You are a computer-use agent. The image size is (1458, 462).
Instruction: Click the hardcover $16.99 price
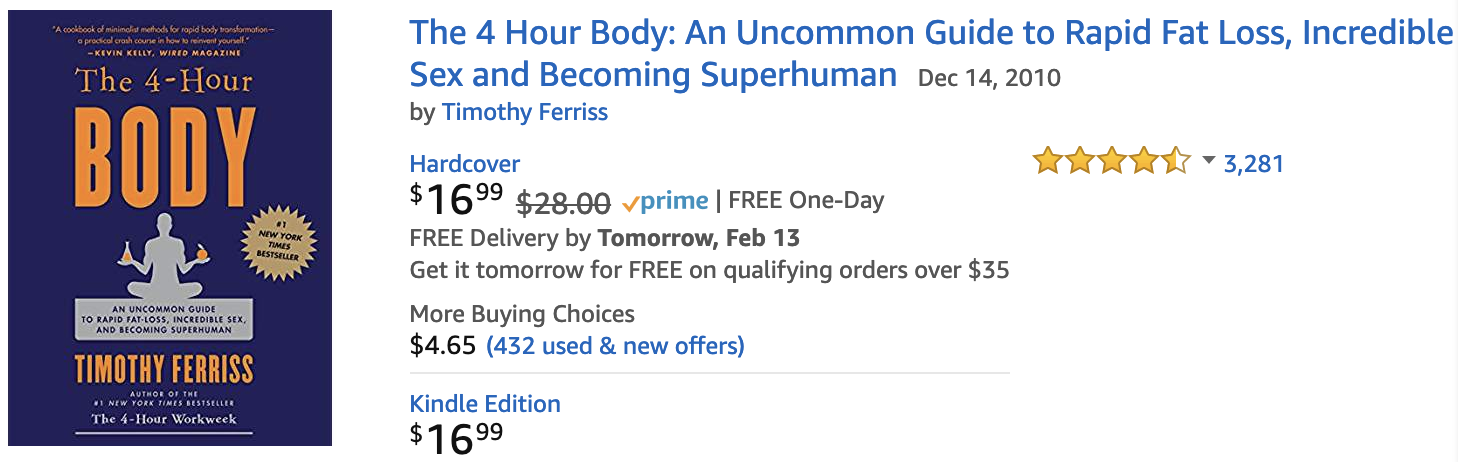click(x=457, y=199)
